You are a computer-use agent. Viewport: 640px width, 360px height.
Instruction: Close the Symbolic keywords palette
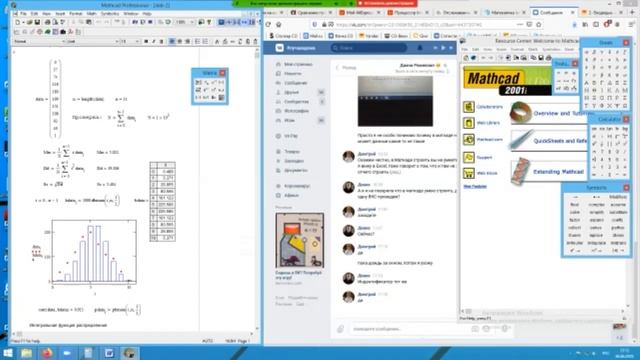click(x=626, y=187)
